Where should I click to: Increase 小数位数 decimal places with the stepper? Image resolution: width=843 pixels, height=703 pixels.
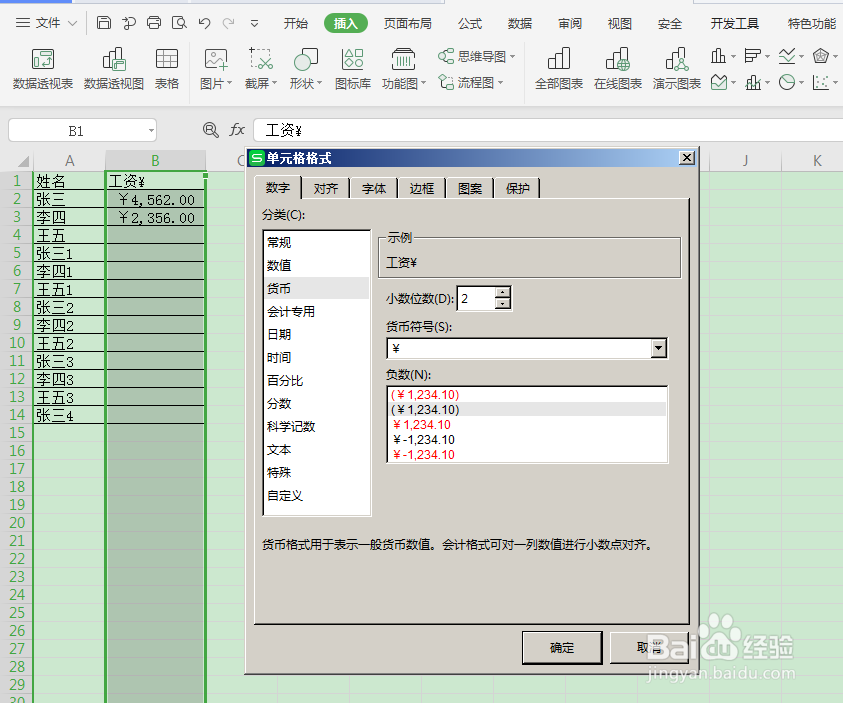point(501,292)
